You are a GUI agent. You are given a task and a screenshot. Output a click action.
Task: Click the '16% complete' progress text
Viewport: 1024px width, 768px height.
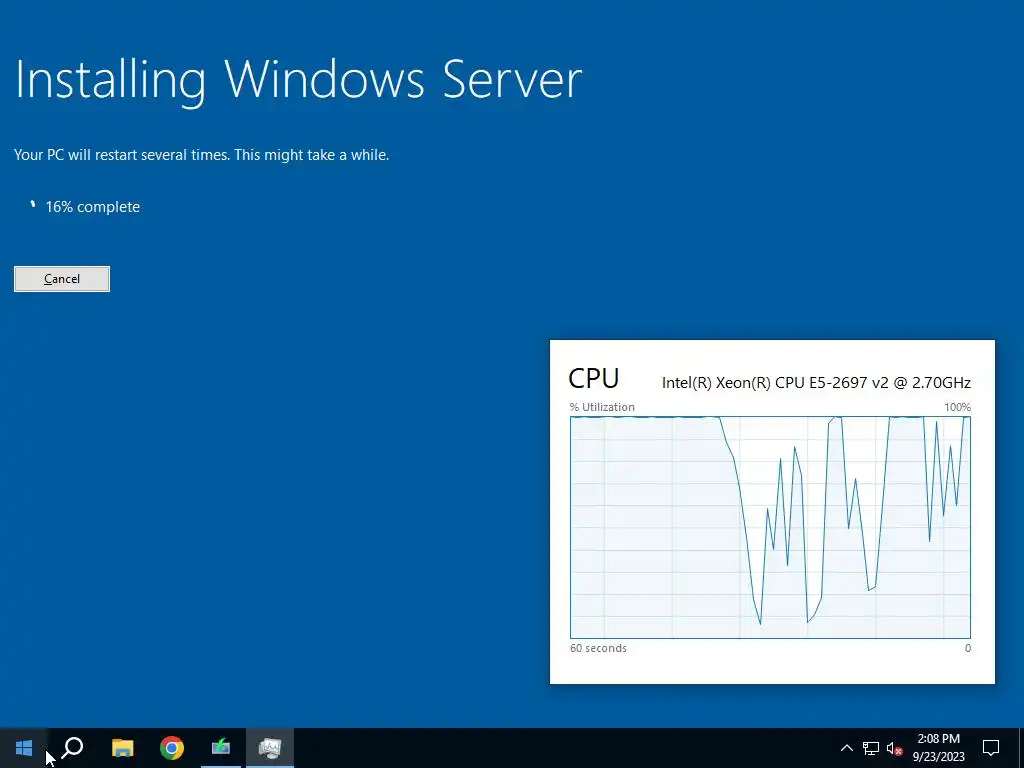93,207
